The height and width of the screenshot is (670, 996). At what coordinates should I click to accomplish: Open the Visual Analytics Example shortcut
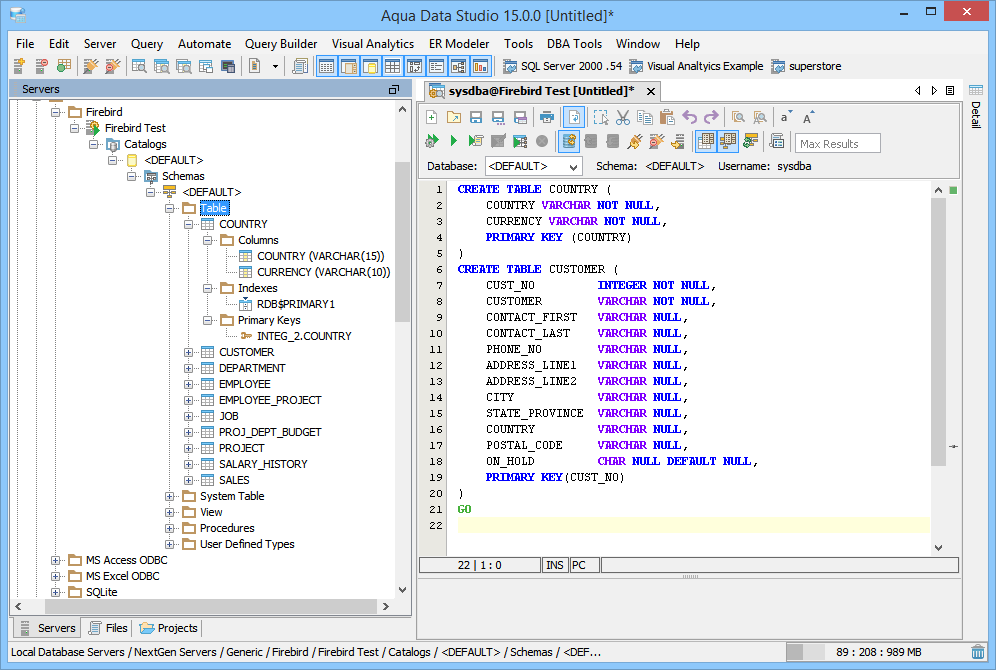coord(696,66)
